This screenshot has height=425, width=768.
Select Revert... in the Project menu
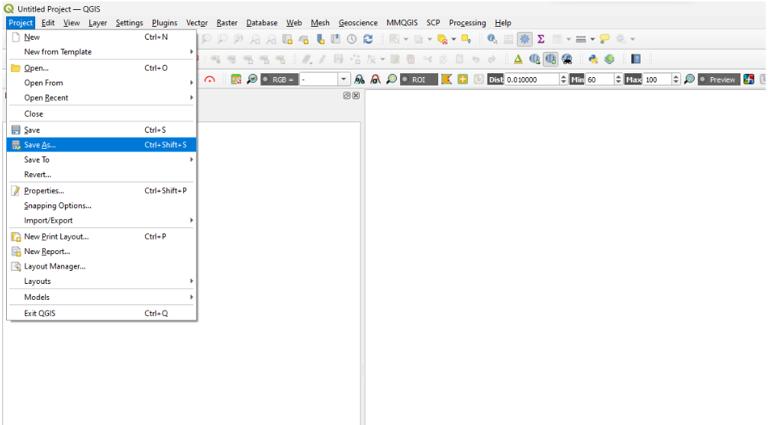(101, 174)
